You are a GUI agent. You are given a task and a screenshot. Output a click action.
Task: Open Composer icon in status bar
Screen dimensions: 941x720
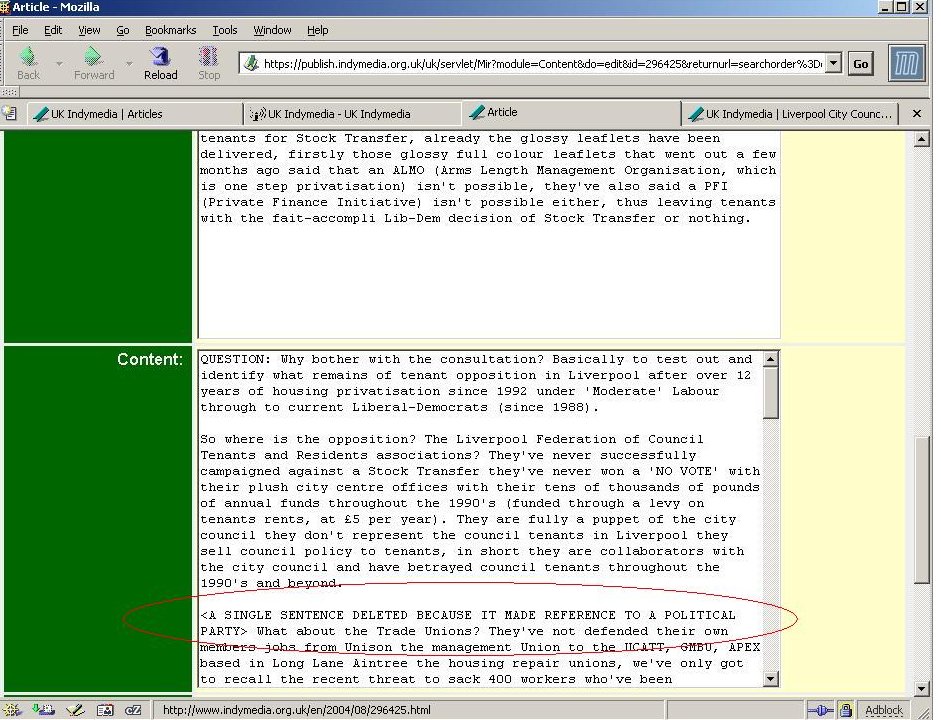point(74,710)
